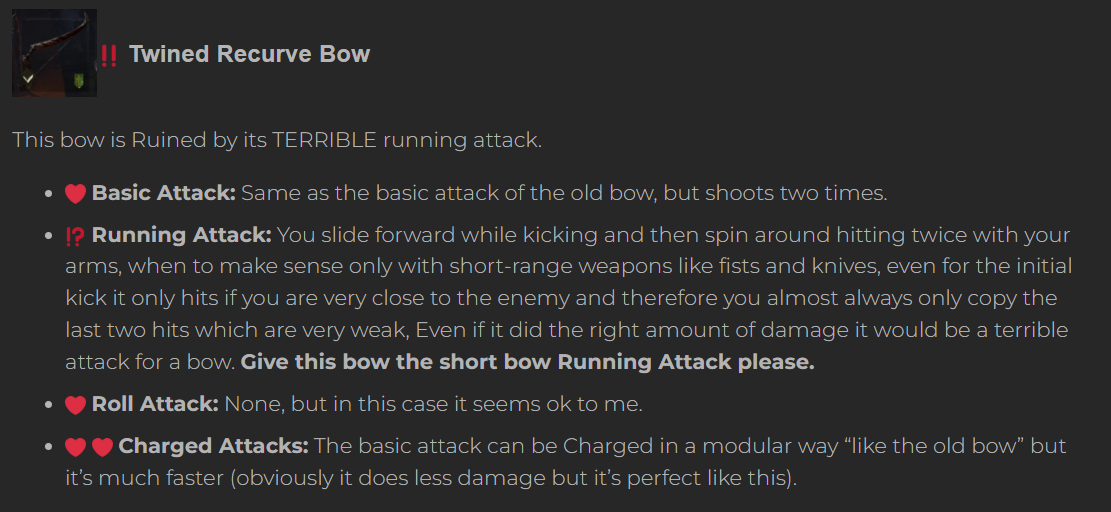Click the bold 'Give this bow' request sentence
Image resolution: width=1111 pixels, height=512 pixels.
point(528,362)
